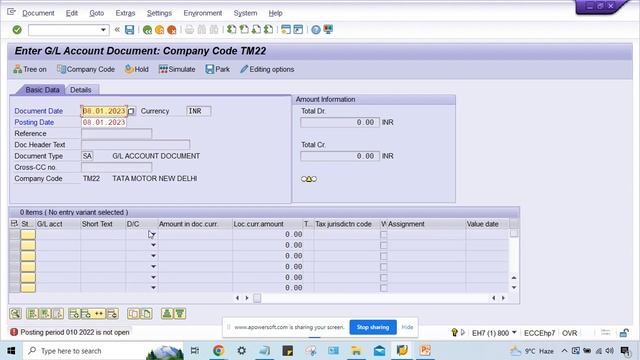Open the blue Help question mark icon
Viewport: 640px width, 360px height.
click(316, 30)
